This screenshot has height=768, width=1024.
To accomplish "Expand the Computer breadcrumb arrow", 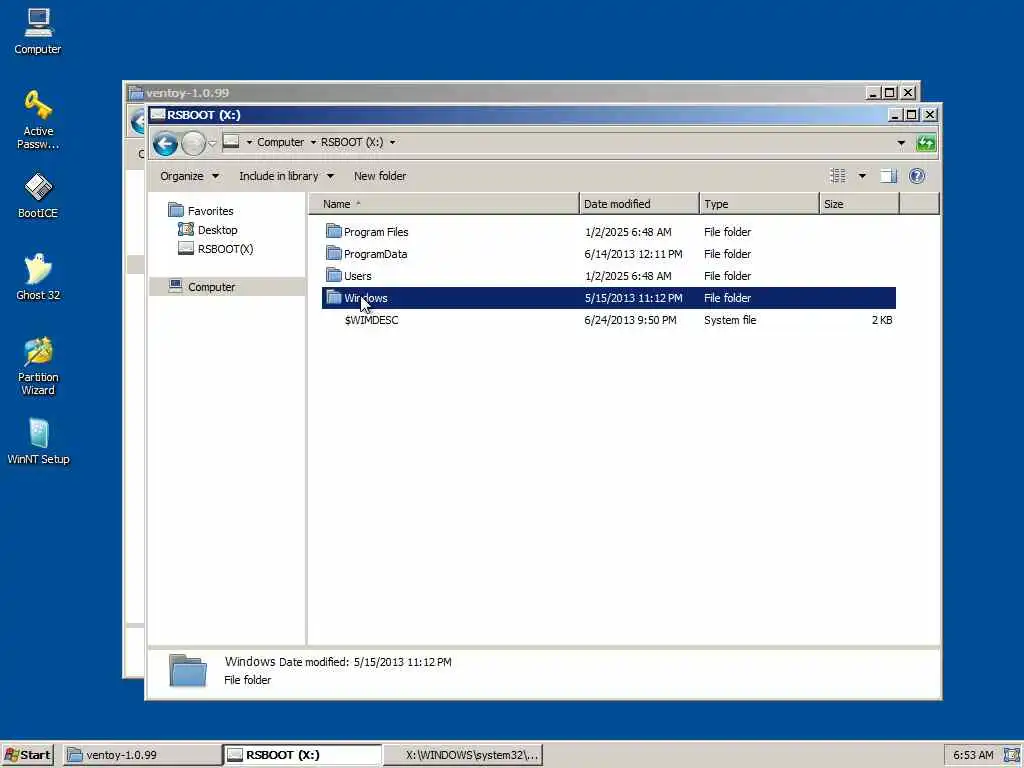I will tap(313, 142).
